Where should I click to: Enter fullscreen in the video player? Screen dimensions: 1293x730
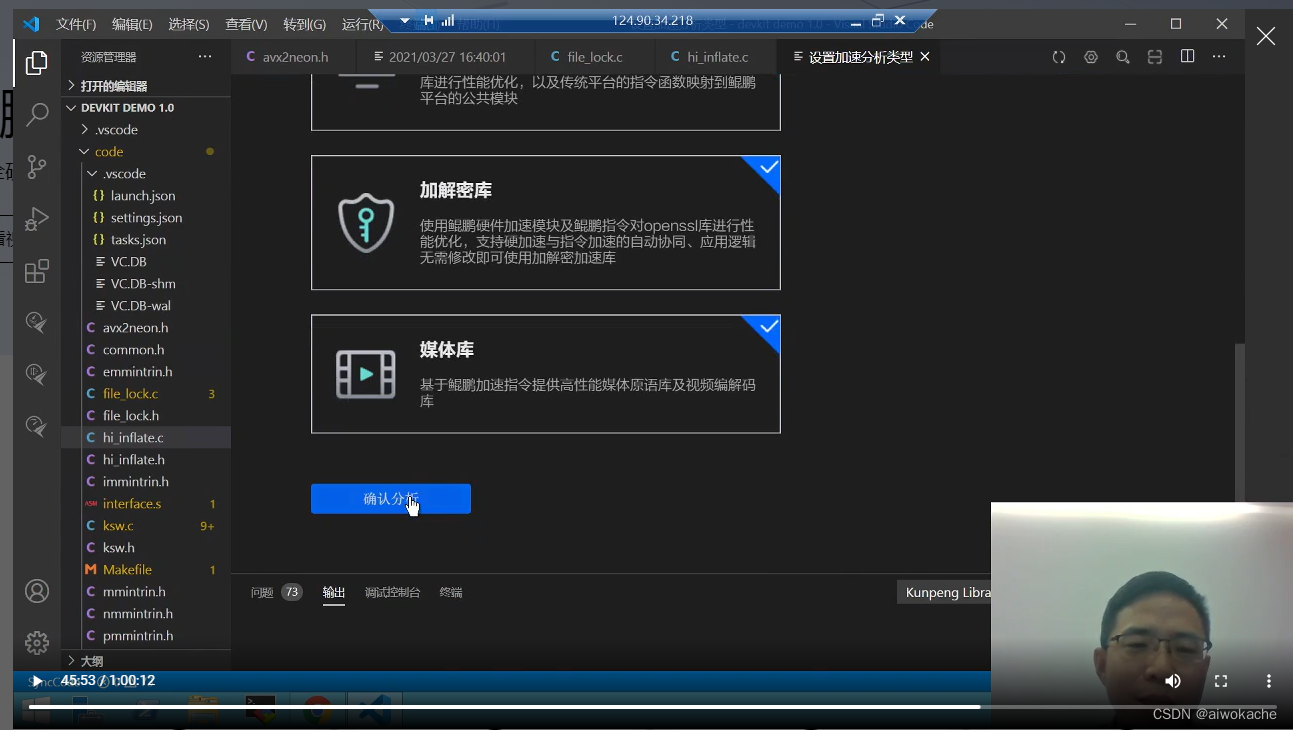coord(1221,681)
